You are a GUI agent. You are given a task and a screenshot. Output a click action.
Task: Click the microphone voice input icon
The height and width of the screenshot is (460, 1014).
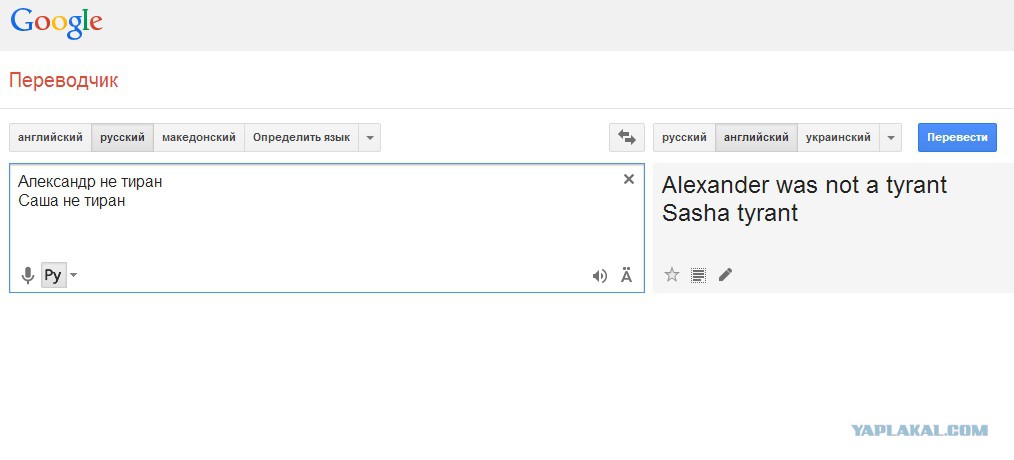(x=27, y=276)
